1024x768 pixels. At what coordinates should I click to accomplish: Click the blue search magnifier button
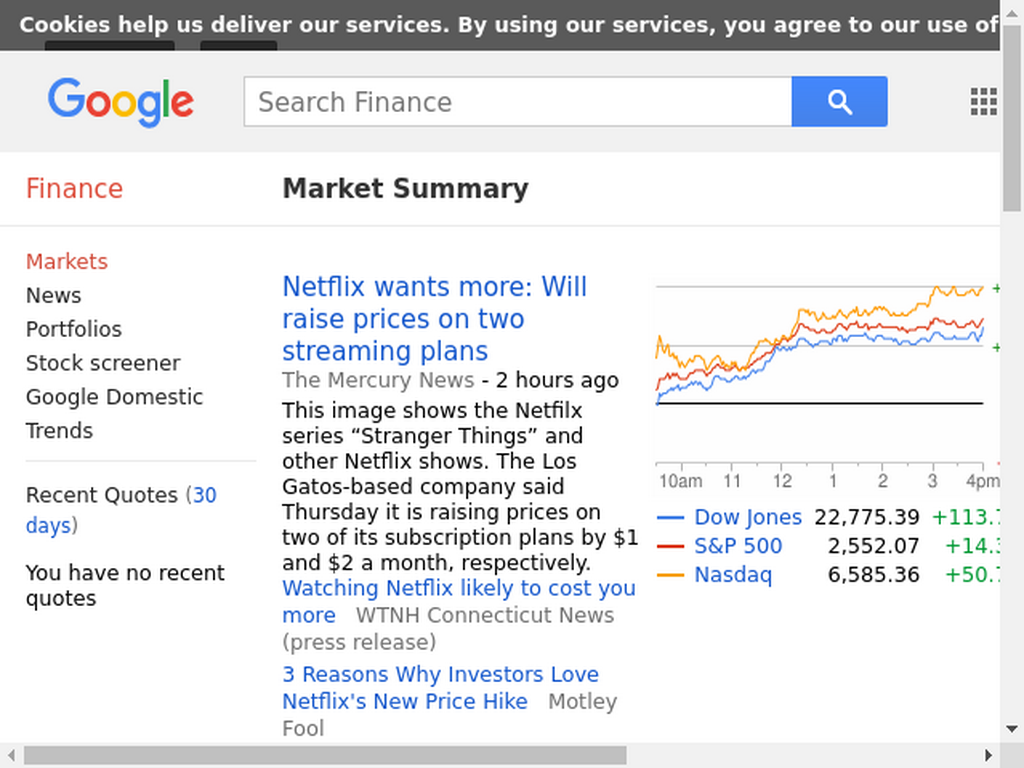coord(839,102)
